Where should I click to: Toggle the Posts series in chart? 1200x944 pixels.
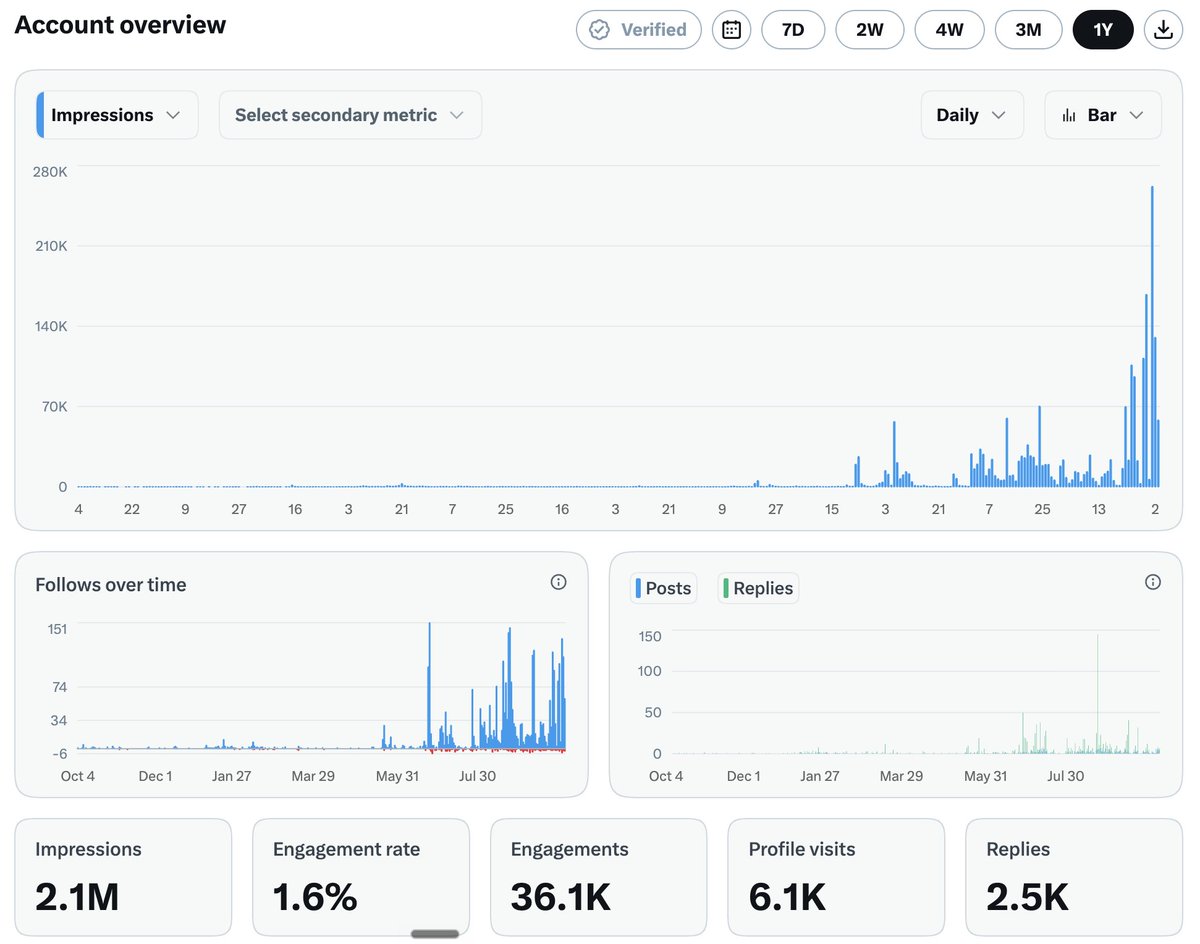663,588
